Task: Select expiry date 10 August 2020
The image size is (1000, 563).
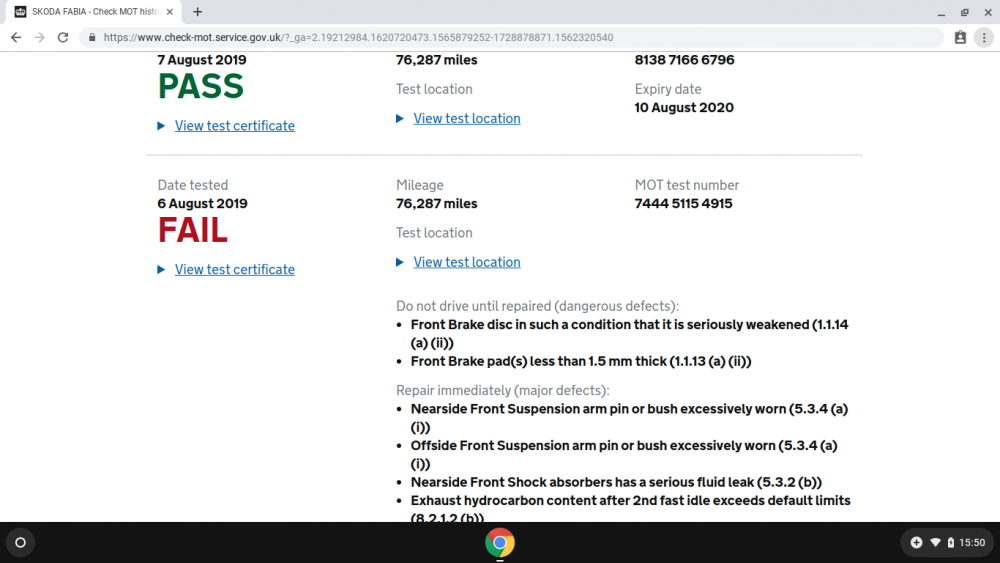Action: click(684, 108)
